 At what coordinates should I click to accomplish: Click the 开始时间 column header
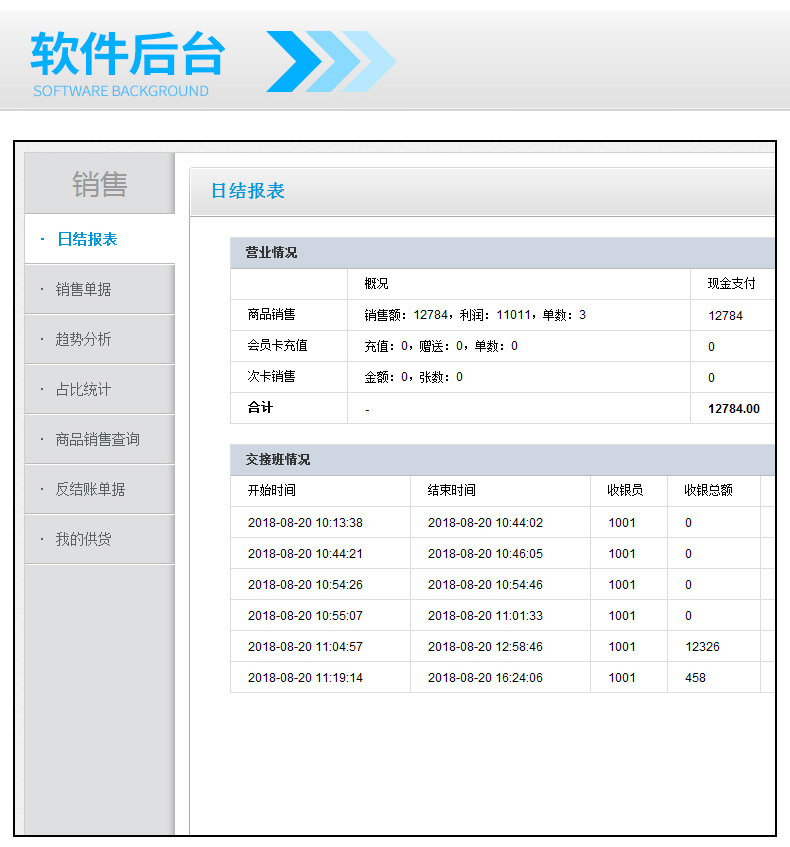point(271,490)
